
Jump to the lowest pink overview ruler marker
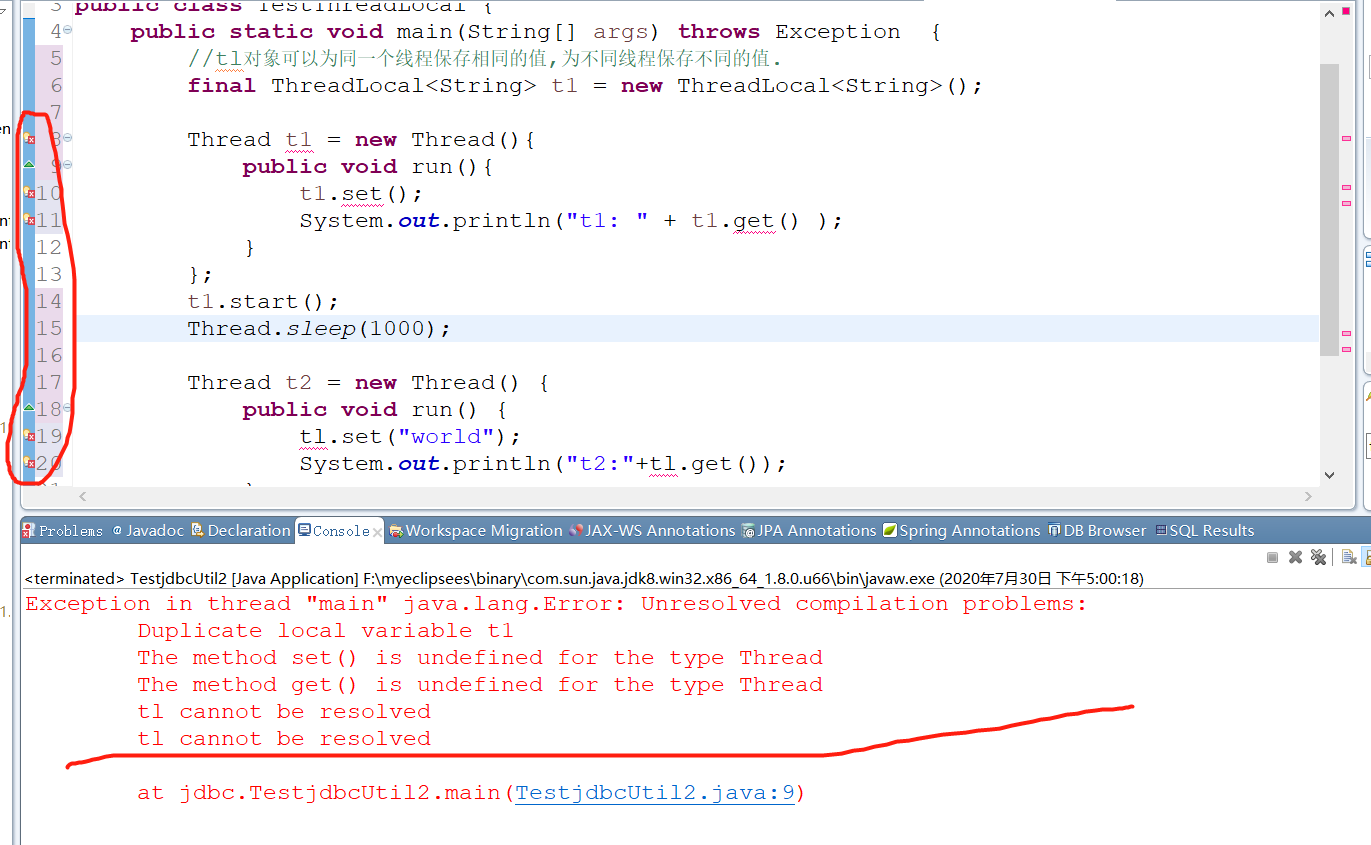1346,349
